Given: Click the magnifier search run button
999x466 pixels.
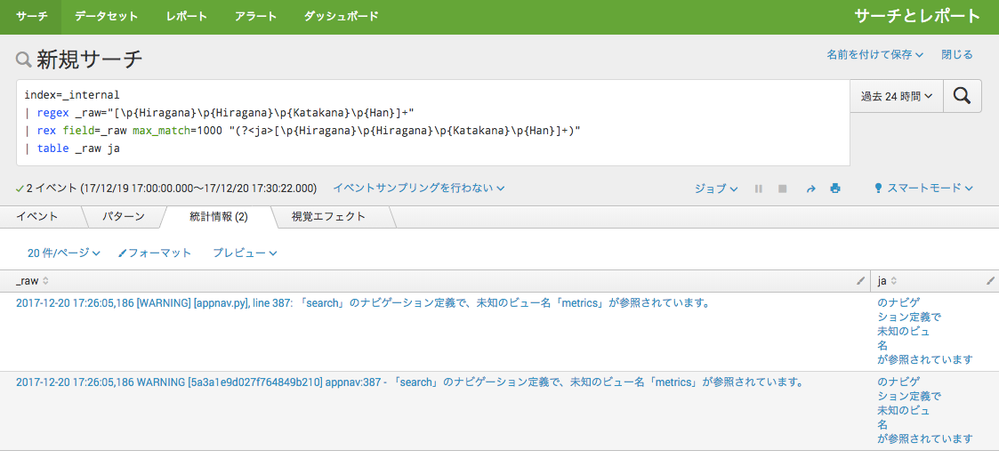Looking at the screenshot, I should (x=961, y=96).
